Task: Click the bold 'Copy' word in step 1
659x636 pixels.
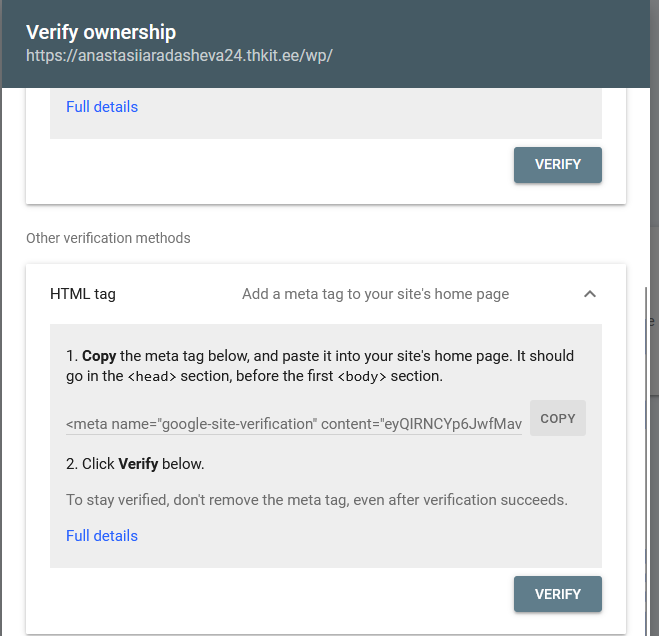Action: pos(99,356)
